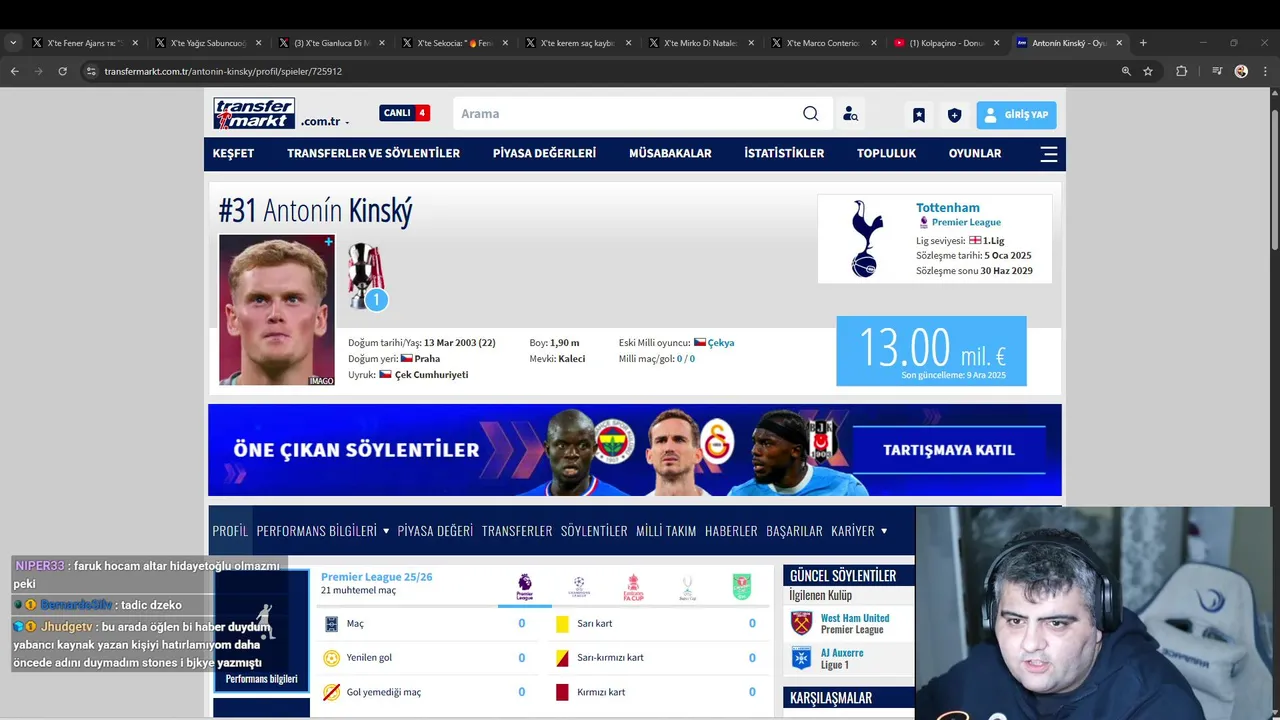This screenshot has width=1280, height=720.
Task: Click the Kırmızı kart red card icon
Action: coord(562,692)
